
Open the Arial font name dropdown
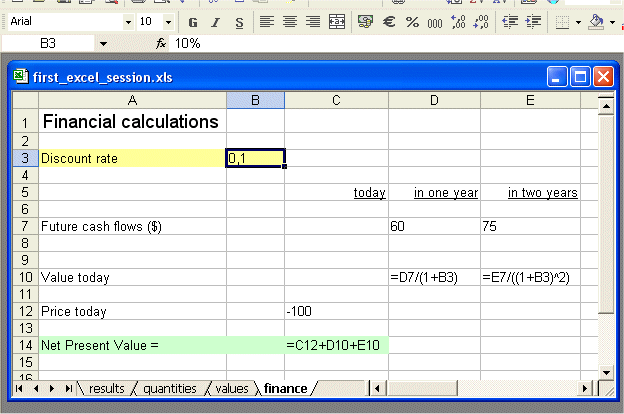[128, 22]
